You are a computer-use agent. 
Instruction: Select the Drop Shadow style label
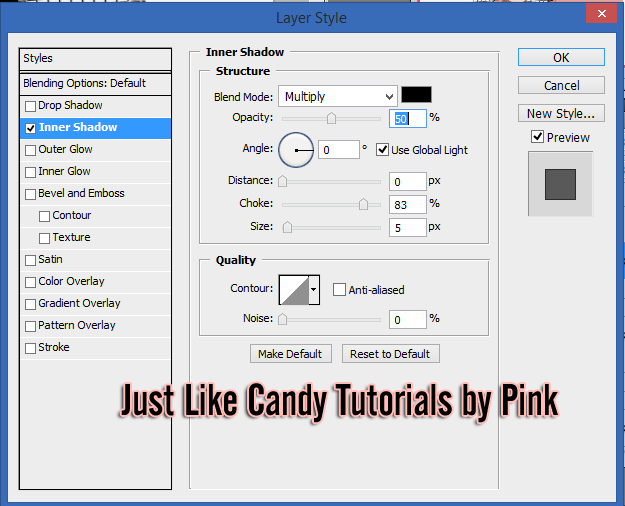pyautogui.click(x=70, y=105)
